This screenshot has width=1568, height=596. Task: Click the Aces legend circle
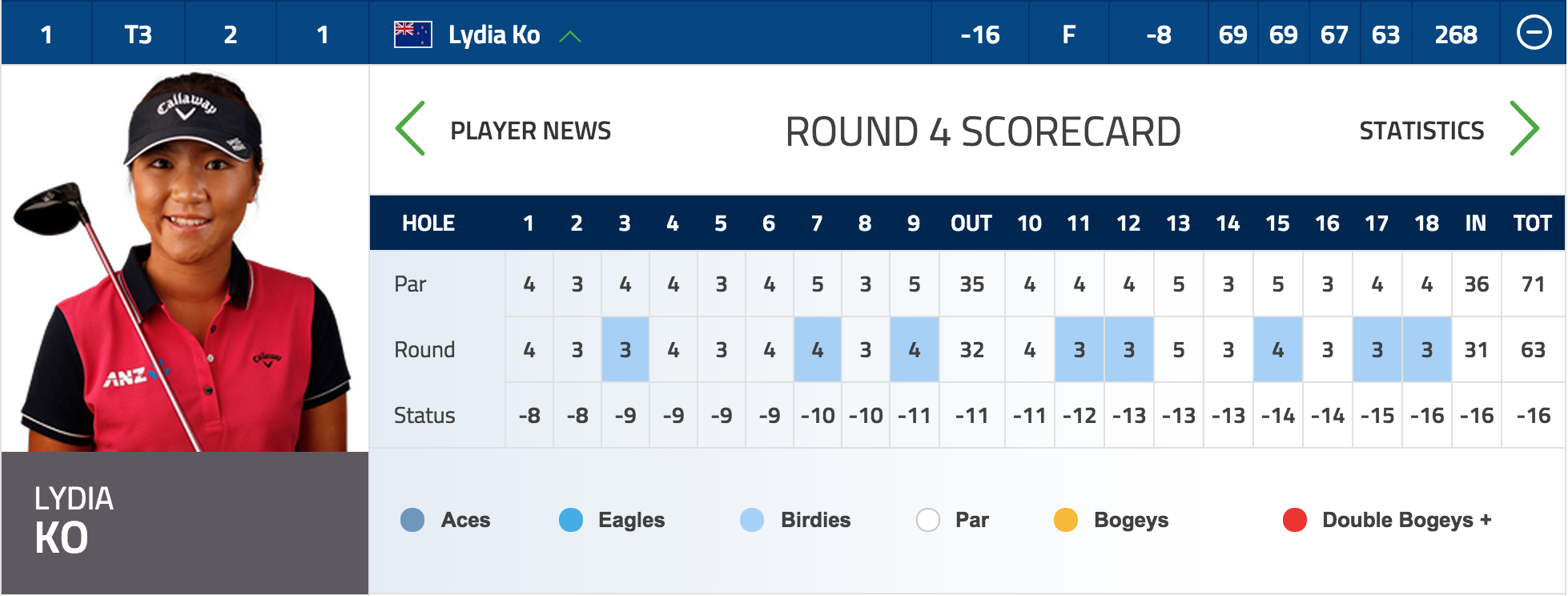[412, 520]
